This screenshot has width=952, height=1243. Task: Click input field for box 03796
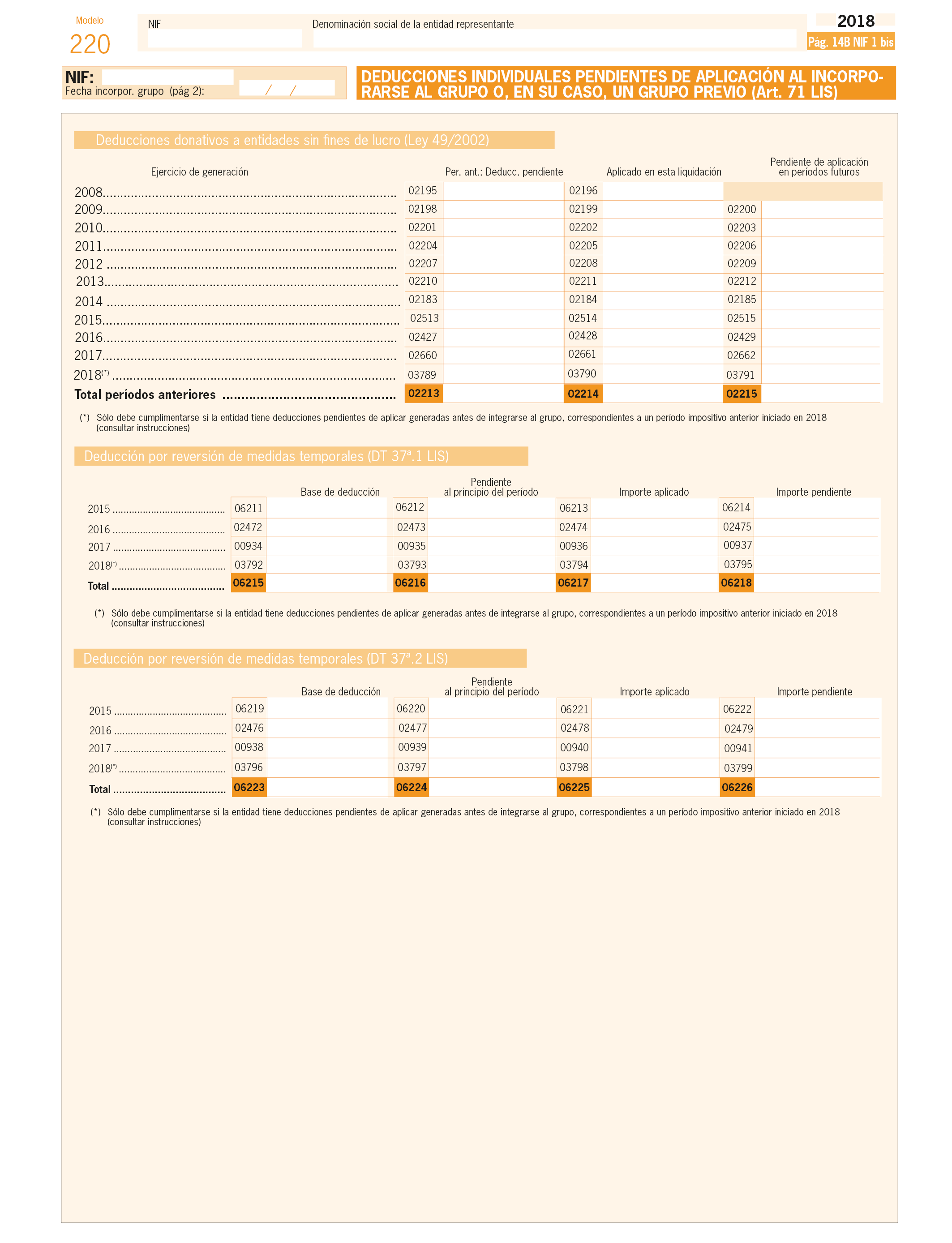[327, 767]
